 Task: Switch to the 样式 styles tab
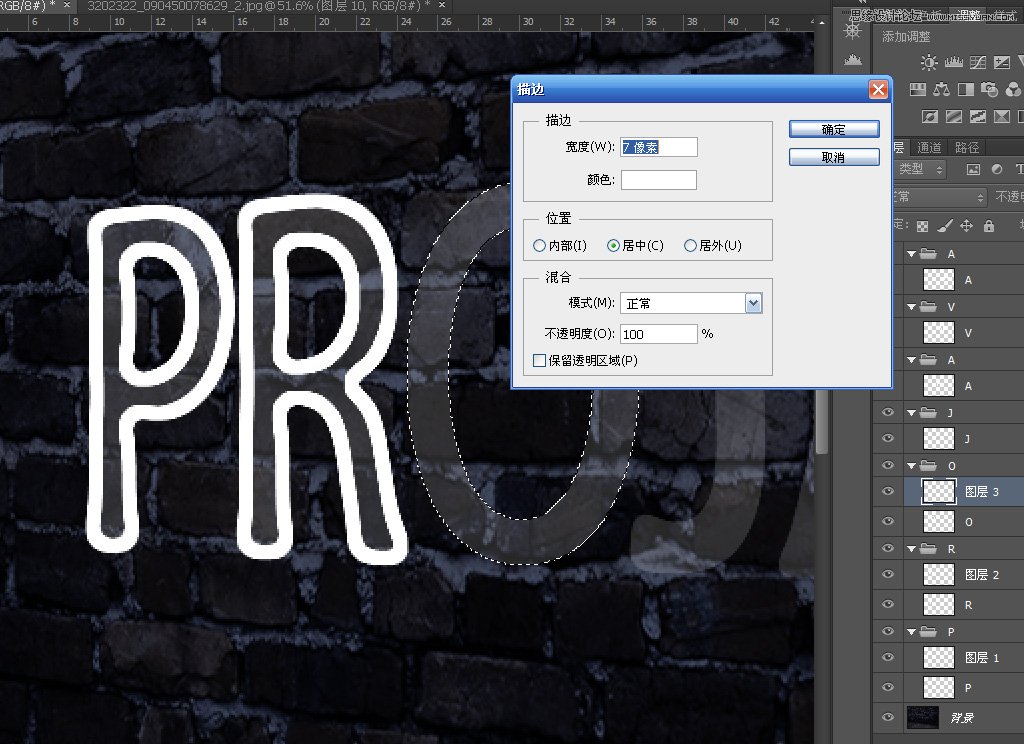tap(1005, 14)
